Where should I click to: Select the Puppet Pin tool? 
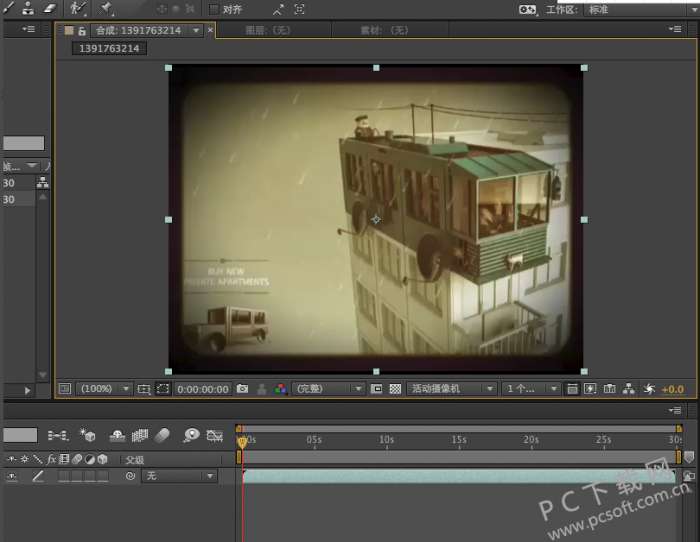106,8
